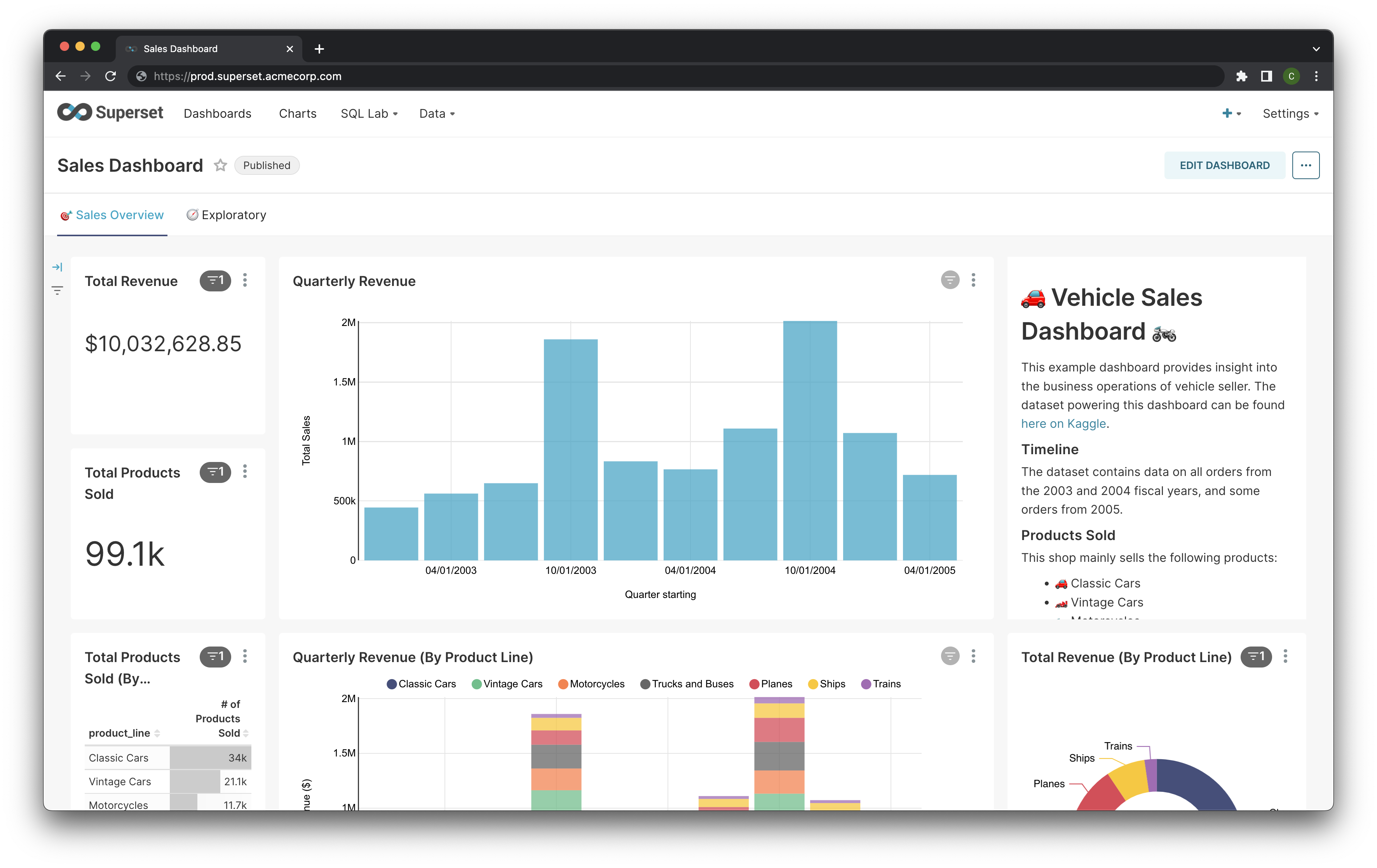Open Quarterly Revenue chart kebab menu

[x=973, y=280]
